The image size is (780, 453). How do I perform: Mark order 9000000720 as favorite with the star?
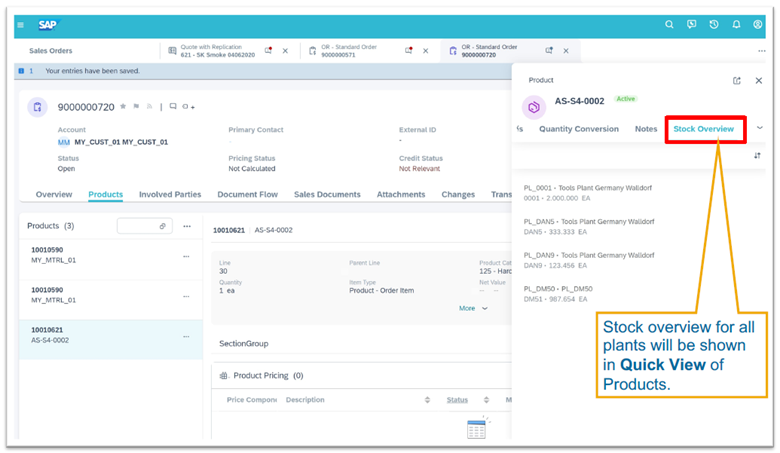click(123, 106)
